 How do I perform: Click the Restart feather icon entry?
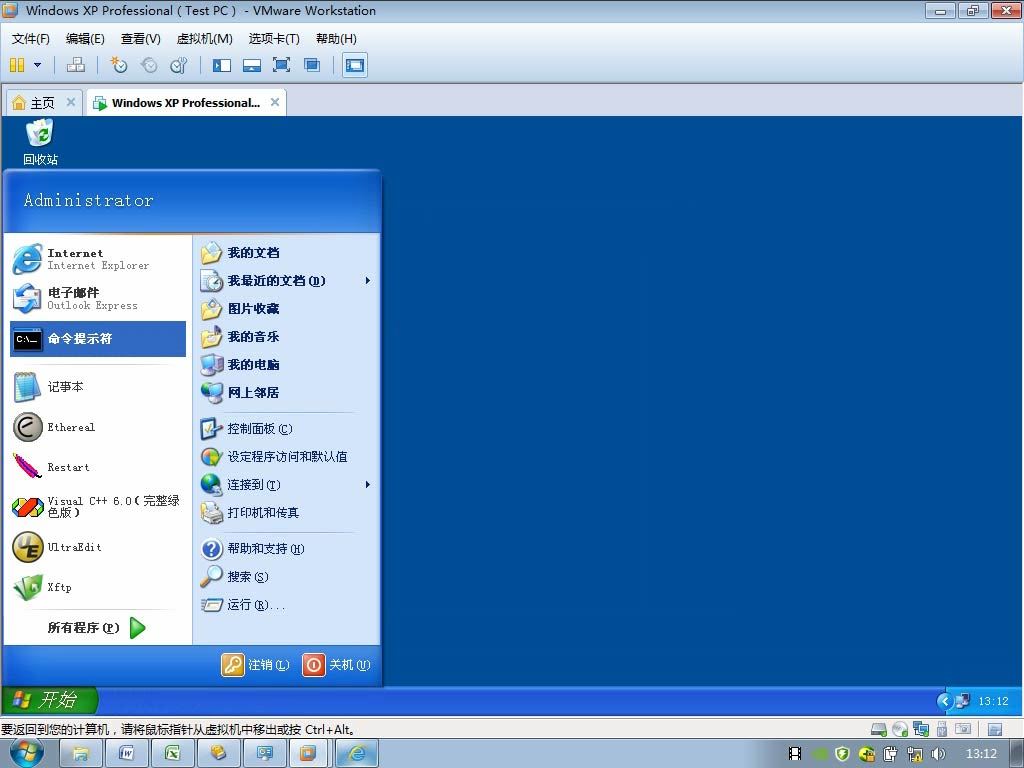point(98,467)
